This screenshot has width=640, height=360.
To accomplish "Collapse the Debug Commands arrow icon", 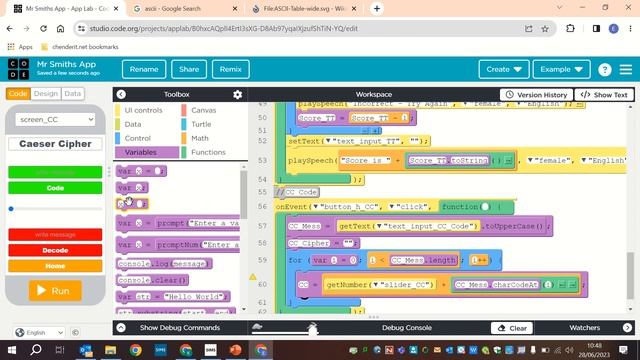I will click(x=121, y=328).
